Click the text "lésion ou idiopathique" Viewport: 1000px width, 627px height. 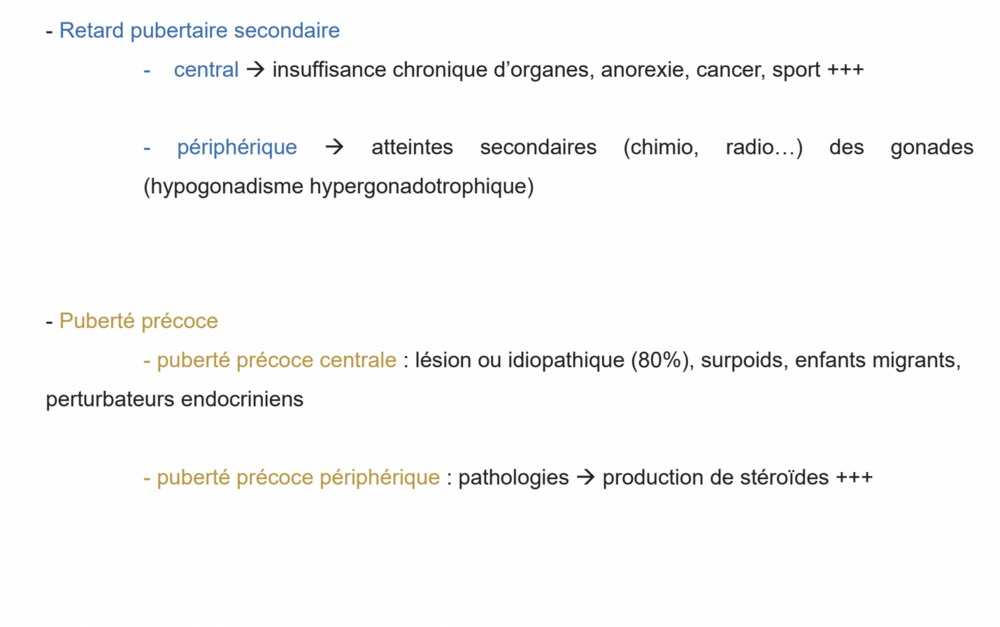coord(519,360)
